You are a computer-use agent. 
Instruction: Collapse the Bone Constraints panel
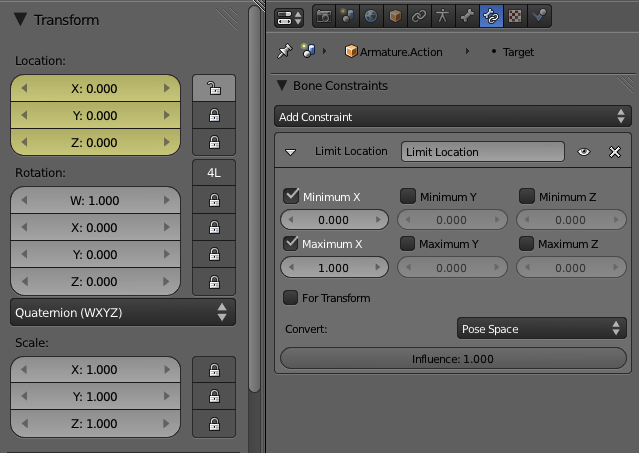tap(282, 85)
